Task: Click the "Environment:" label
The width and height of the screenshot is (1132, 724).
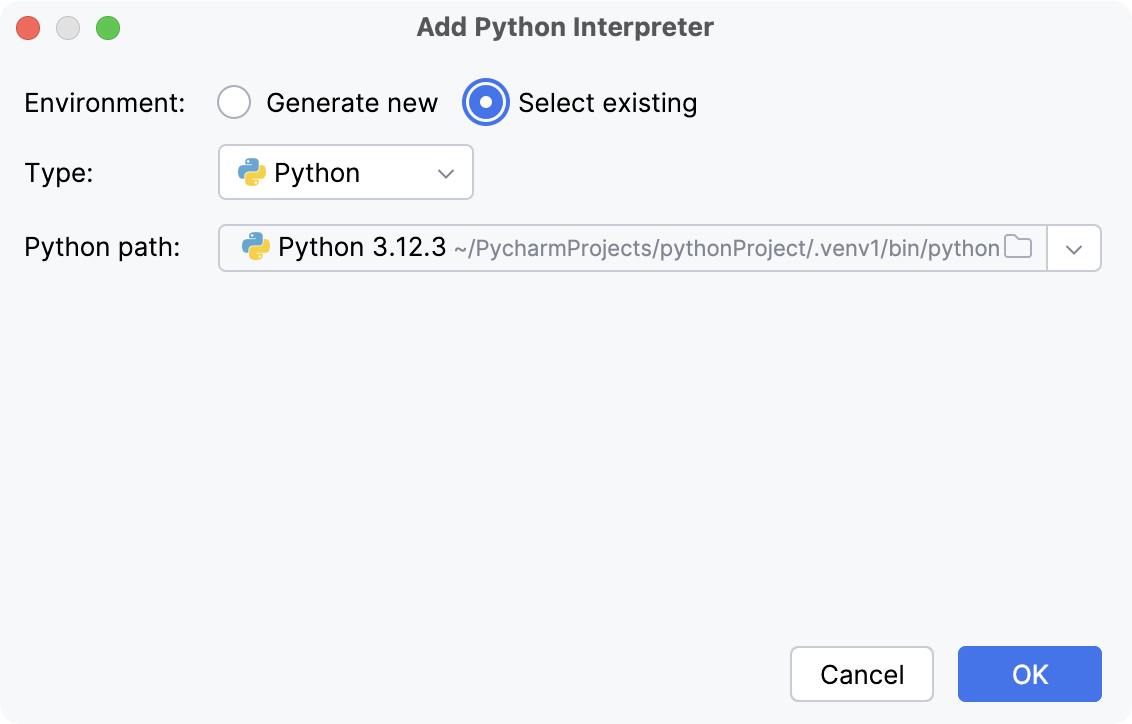Action: pyautogui.click(x=105, y=103)
